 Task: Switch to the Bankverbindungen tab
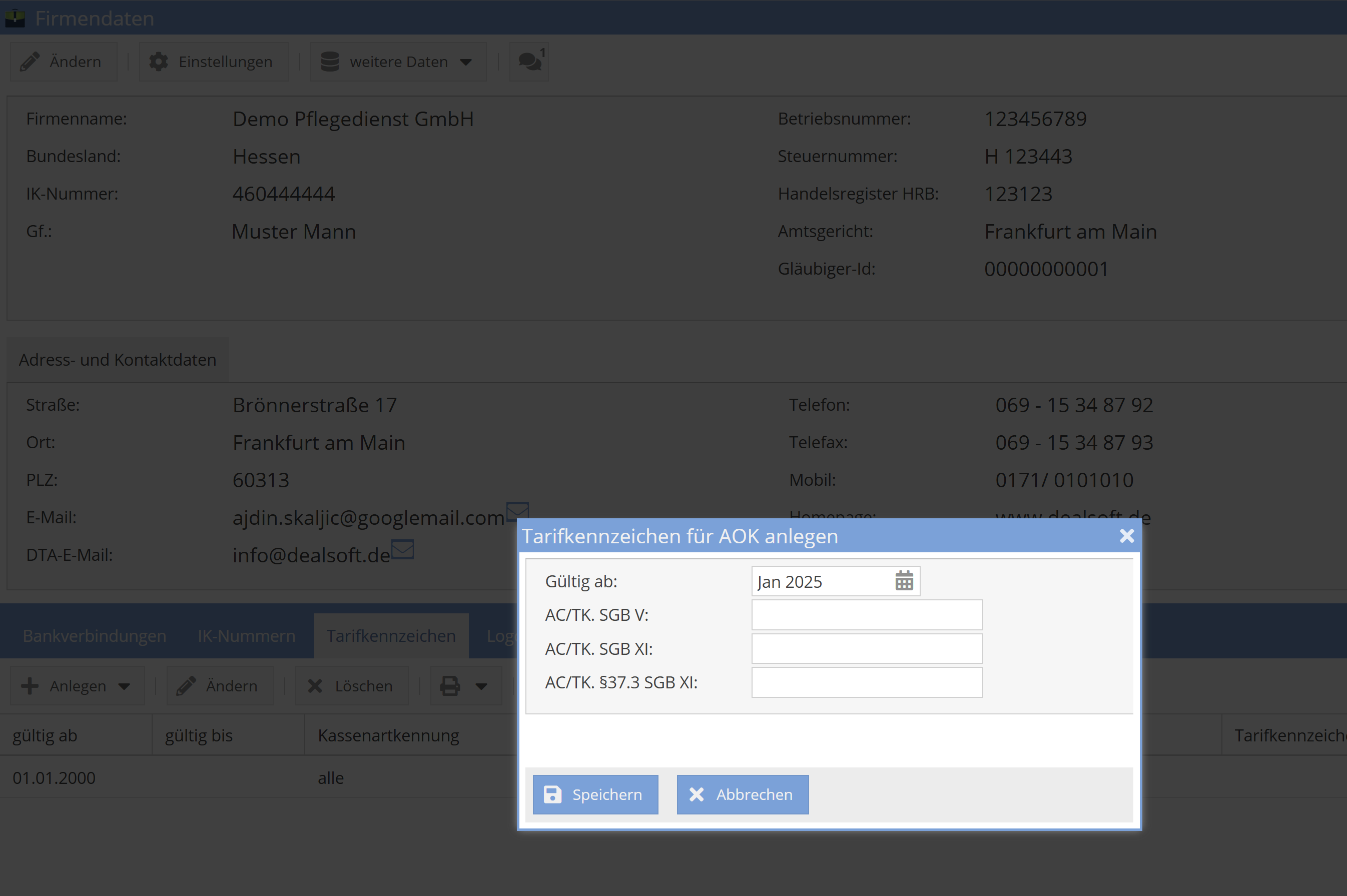(x=94, y=636)
